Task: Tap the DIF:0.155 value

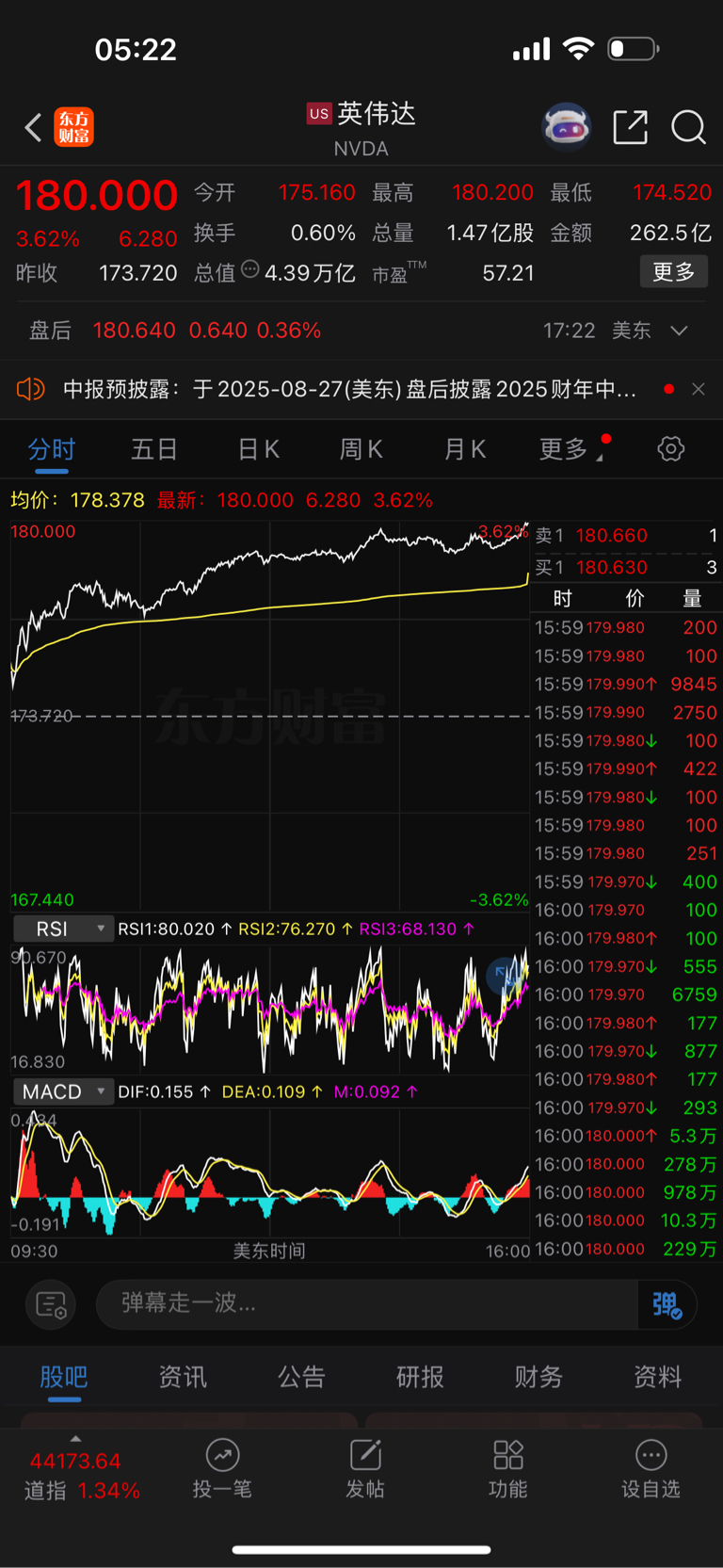Action: (x=155, y=1091)
